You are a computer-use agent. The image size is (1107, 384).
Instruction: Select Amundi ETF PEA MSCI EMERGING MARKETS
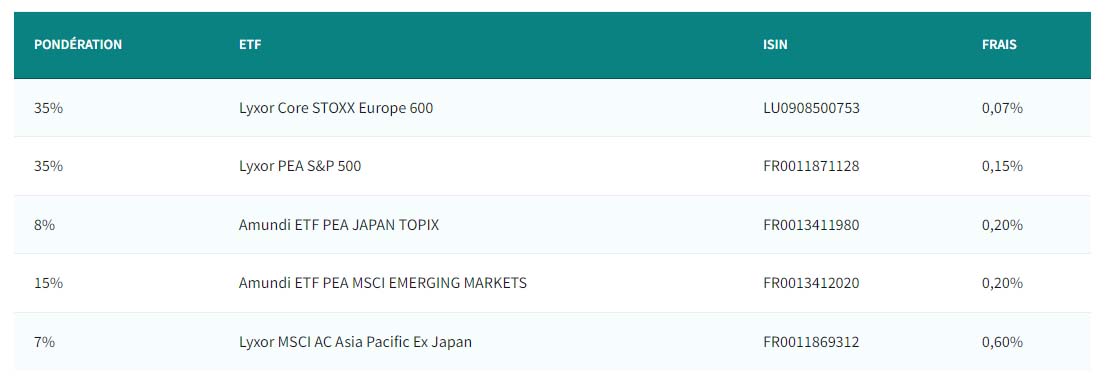pos(383,283)
